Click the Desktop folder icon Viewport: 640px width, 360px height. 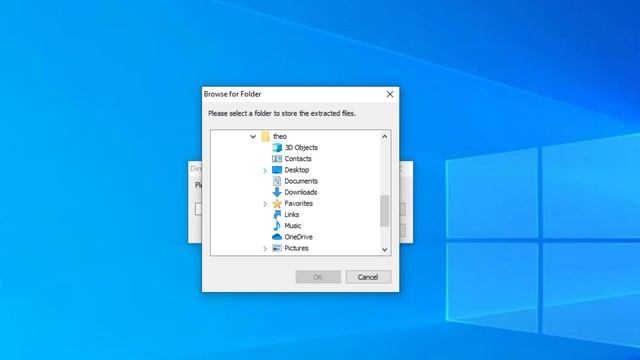pos(277,170)
